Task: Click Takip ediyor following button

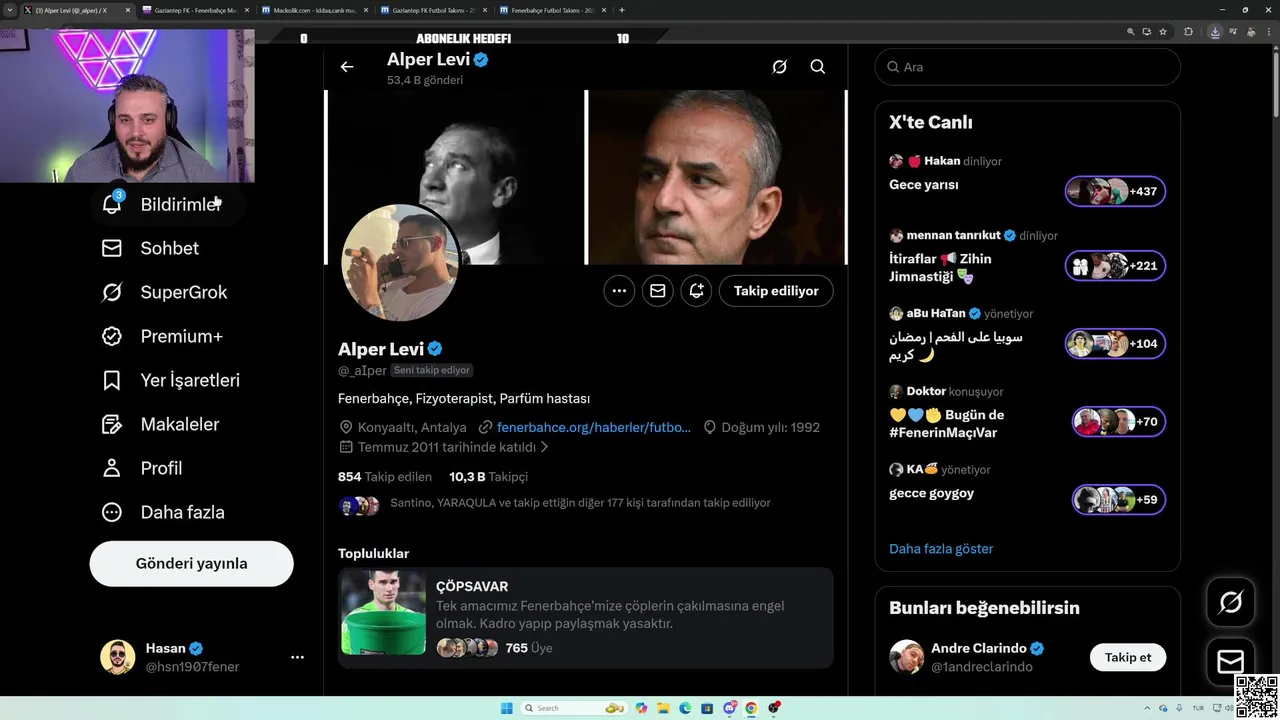Action: coord(776,291)
